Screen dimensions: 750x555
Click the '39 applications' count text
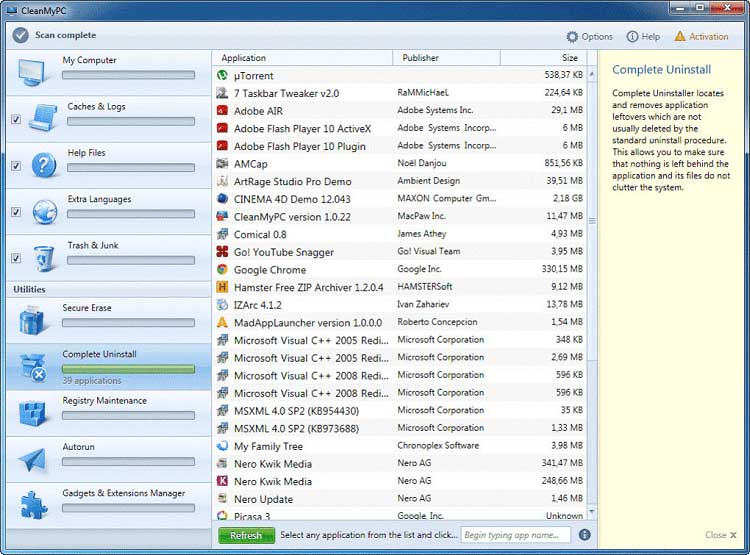pos(92,380)
